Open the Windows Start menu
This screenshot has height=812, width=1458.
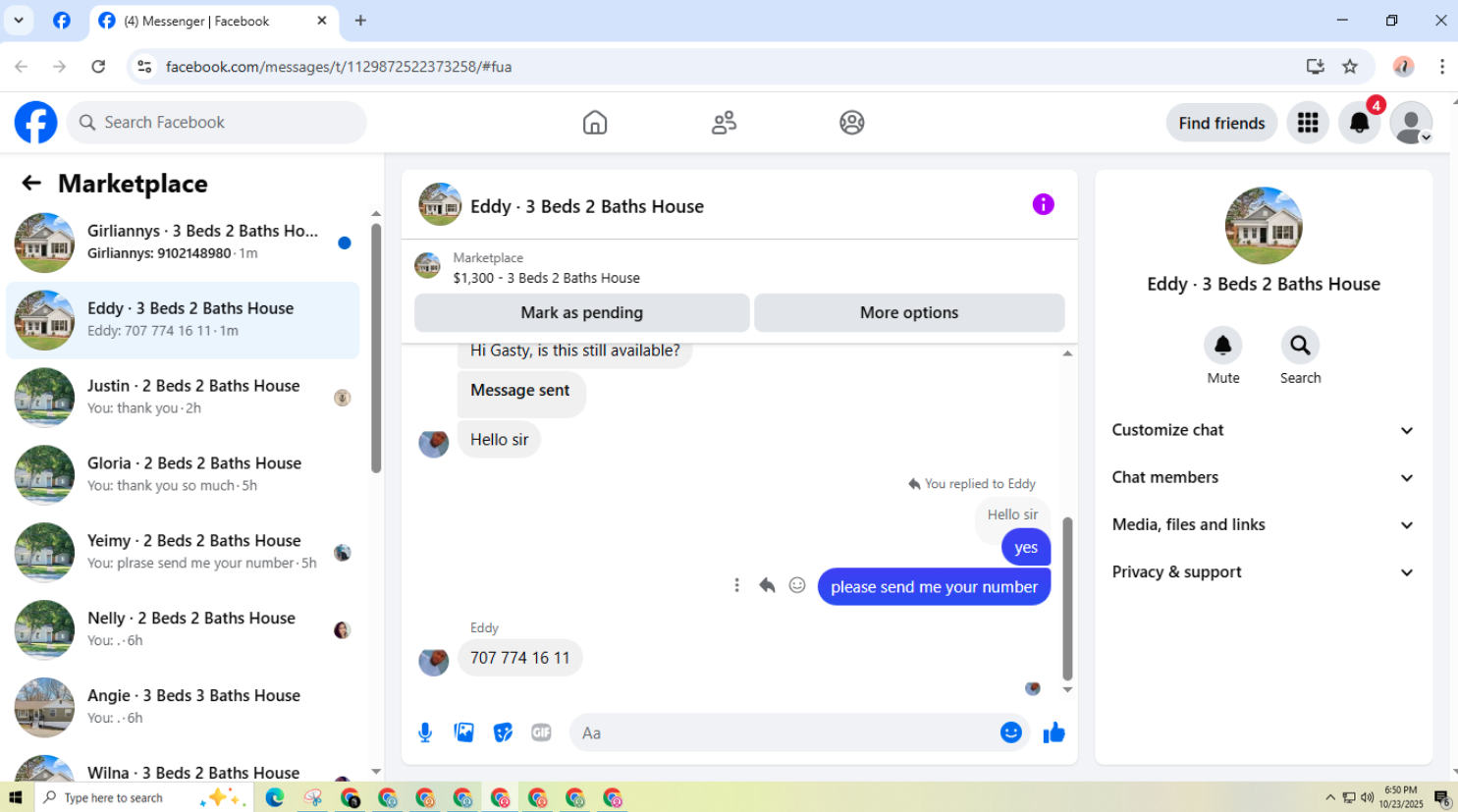(16, 797)
